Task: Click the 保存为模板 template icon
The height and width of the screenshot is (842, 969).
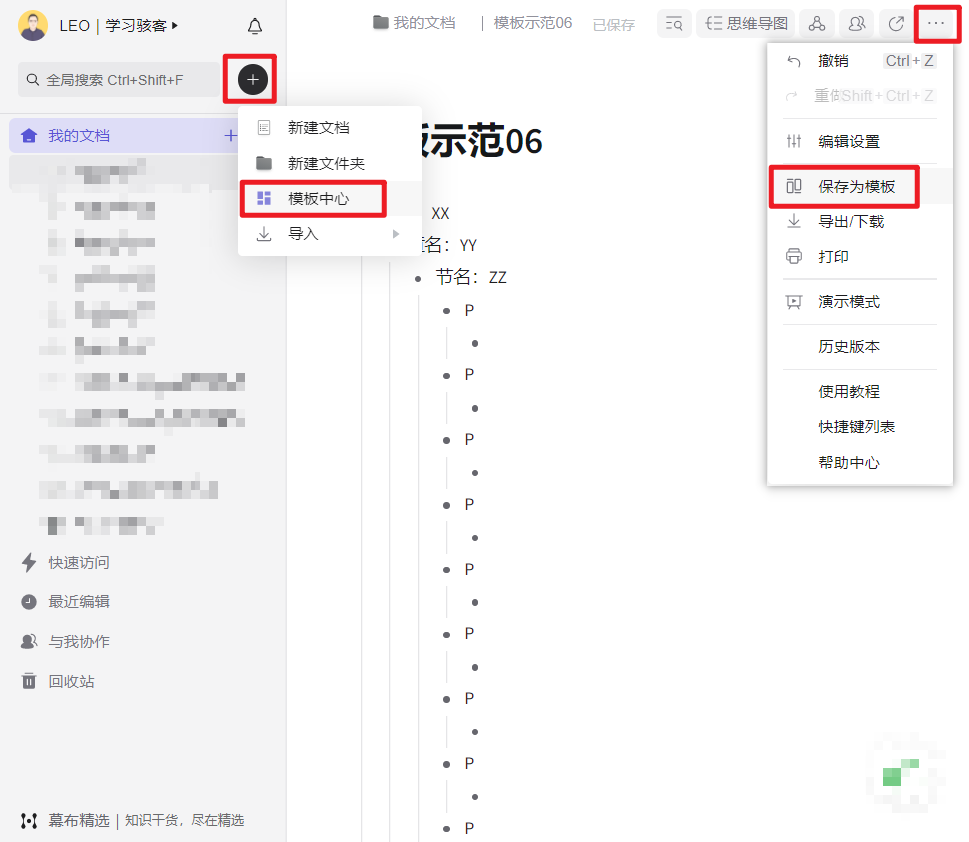Action: 793,186
